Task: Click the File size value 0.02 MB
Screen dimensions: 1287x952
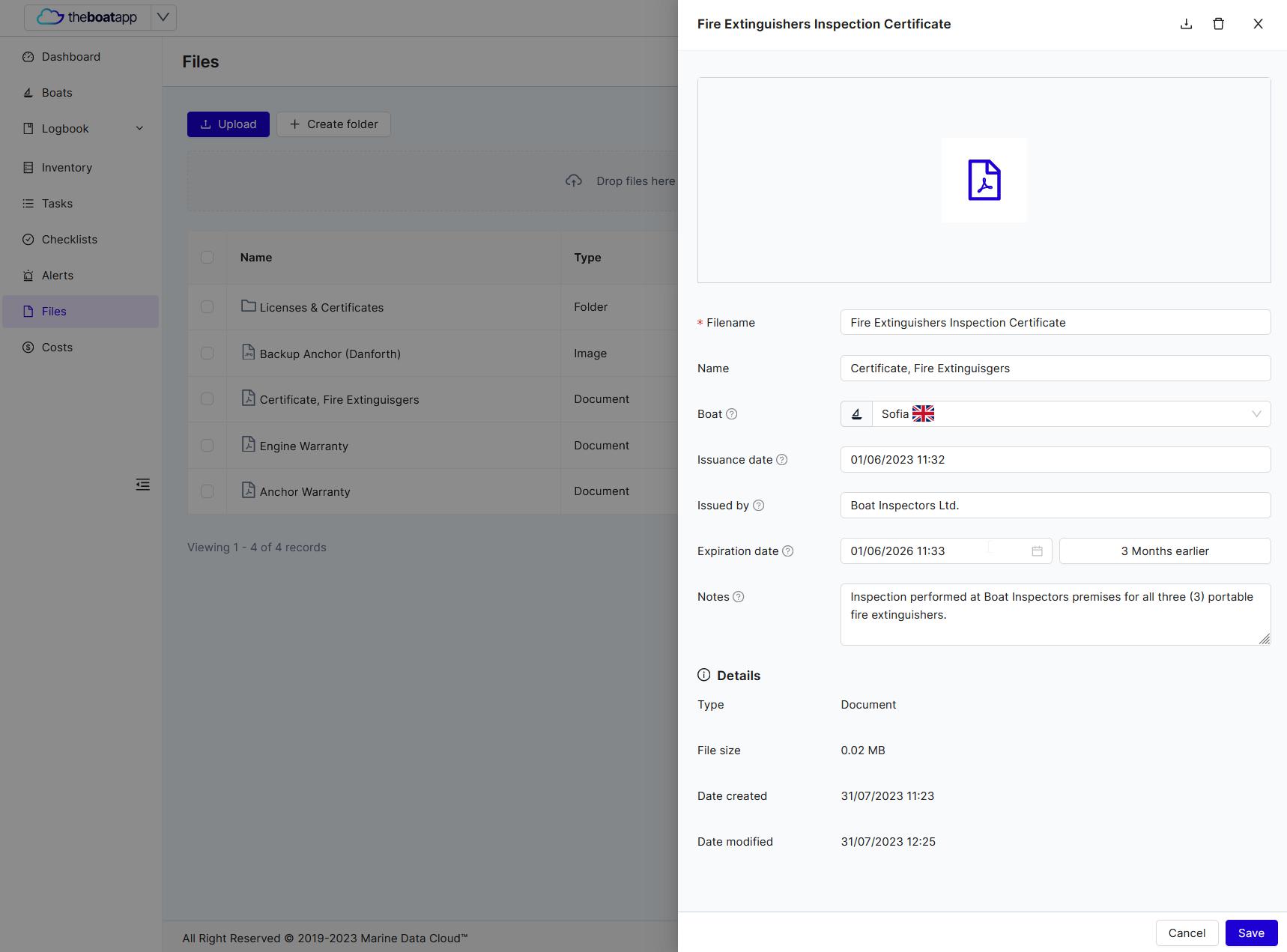Action: pyautogui.click(x=863, y=751)
